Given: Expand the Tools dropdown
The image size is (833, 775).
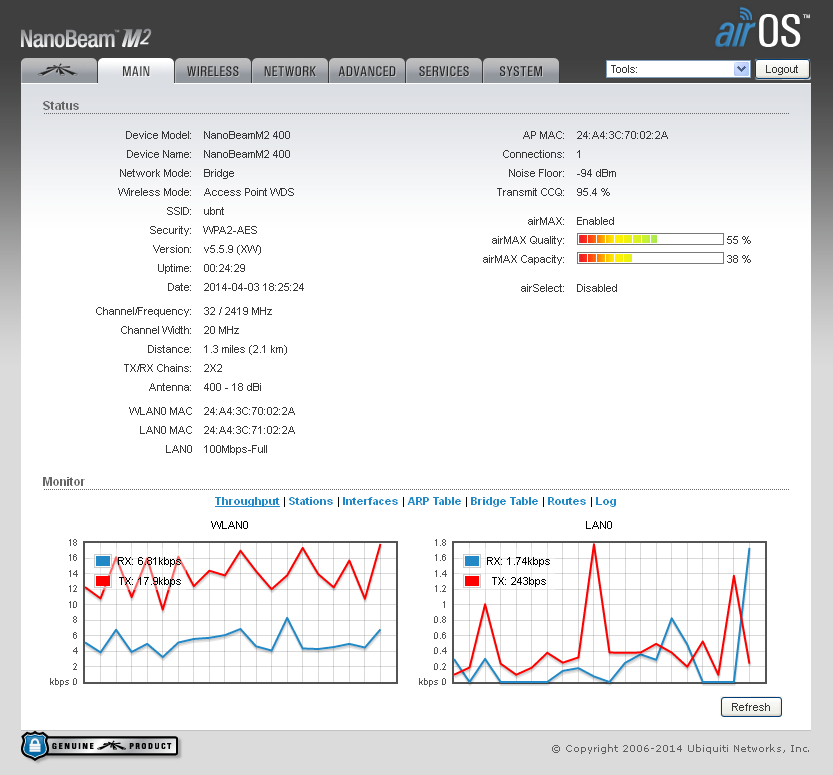Looking at the screenshot, I should point(678,69).
